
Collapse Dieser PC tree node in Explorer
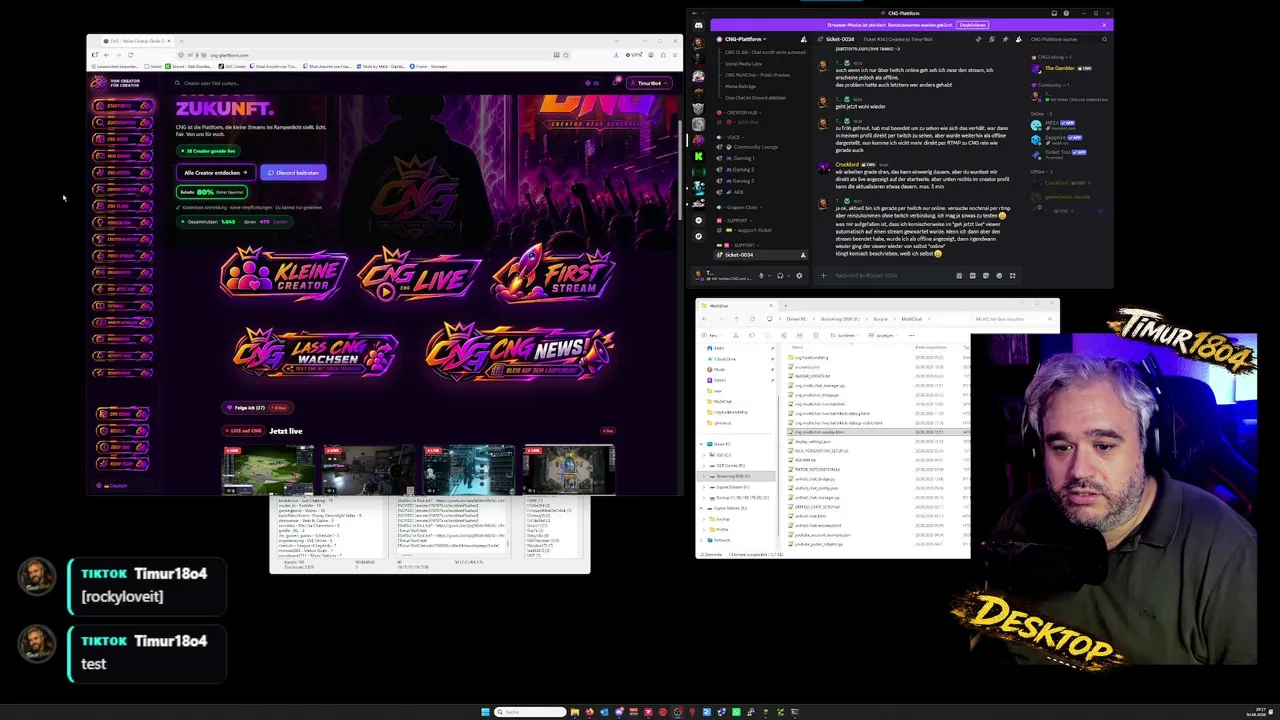pos(701,444)
